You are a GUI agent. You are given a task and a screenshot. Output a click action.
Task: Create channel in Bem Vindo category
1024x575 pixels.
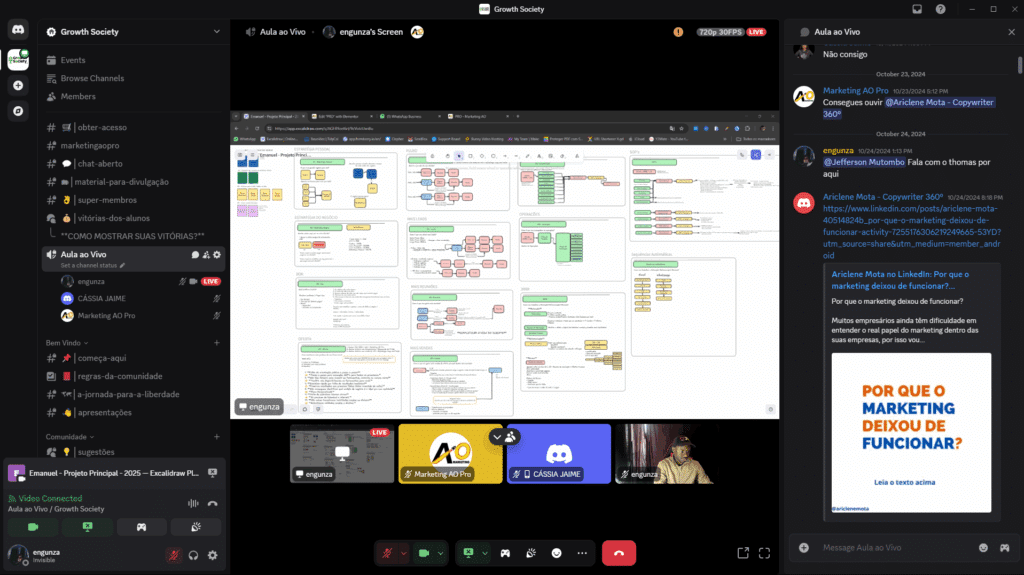[217, 342]
